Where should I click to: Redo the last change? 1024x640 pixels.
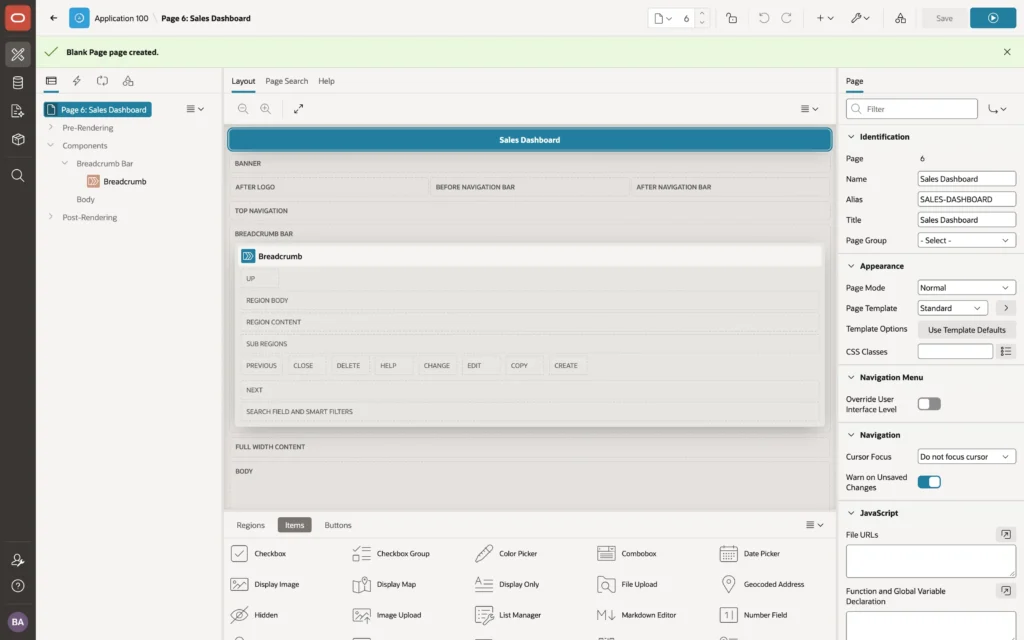[786, 18]
